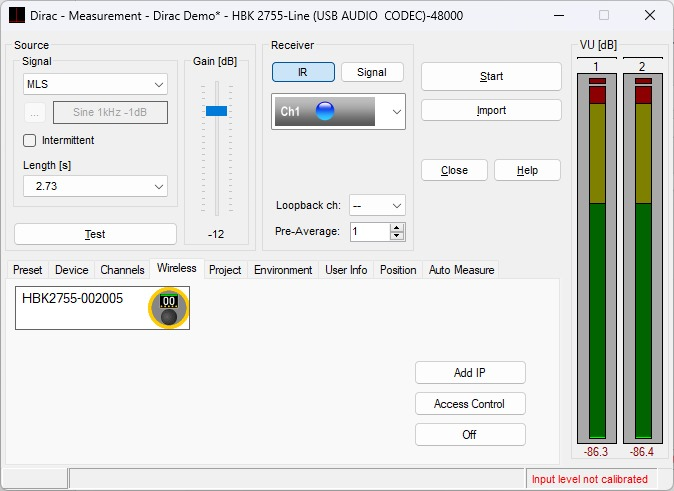This screenshot has width=674, height=491.
Task: Switch to the User Info tab
Action: pos(346,270)
